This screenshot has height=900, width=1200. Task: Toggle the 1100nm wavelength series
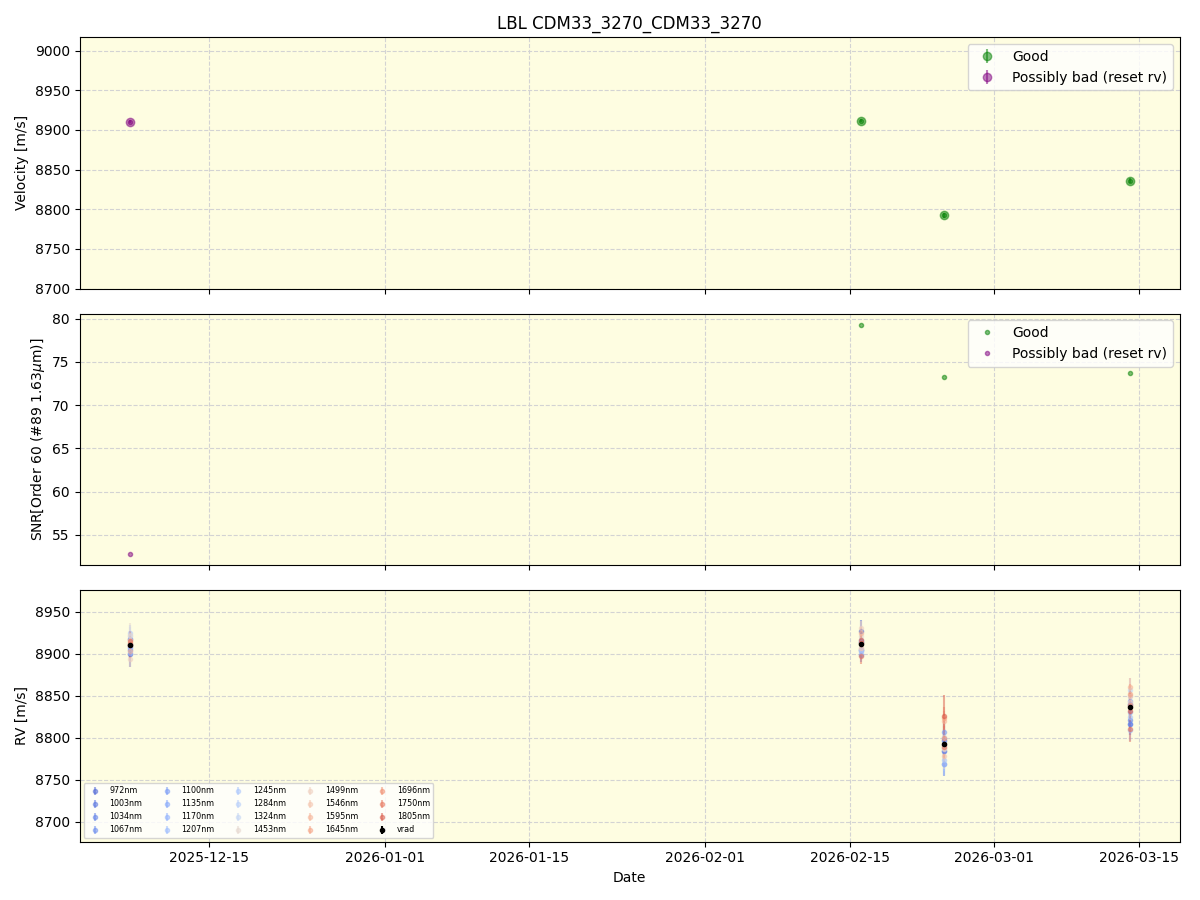pos(166,789)
